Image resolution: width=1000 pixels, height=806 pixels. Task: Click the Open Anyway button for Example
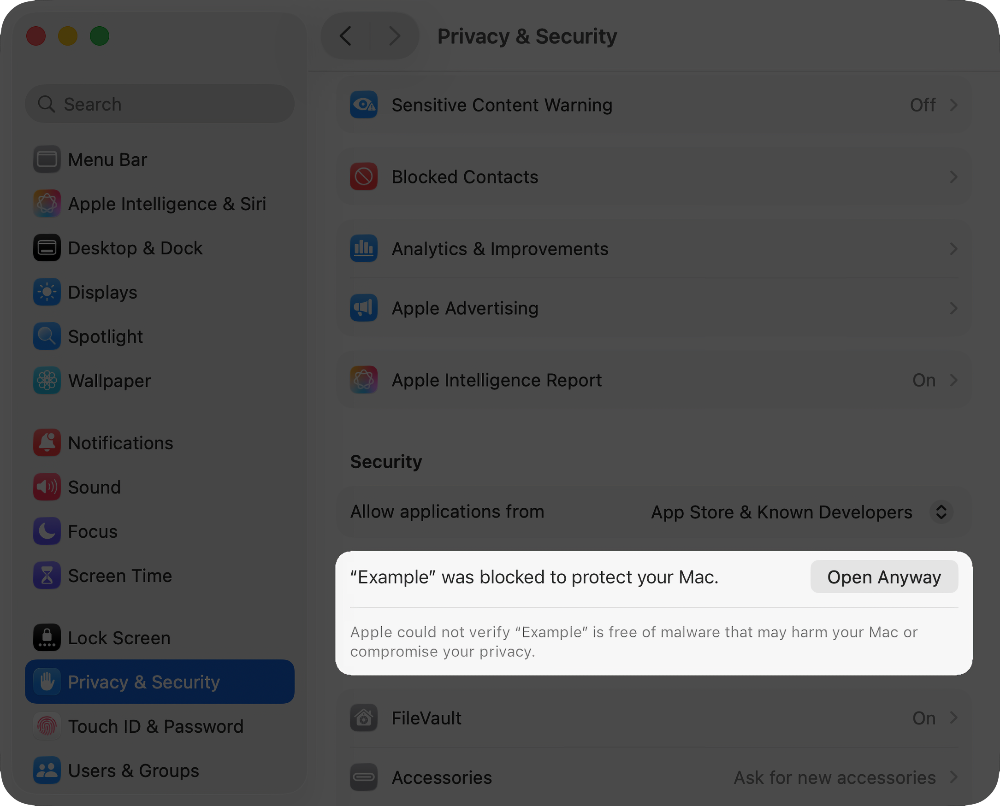(884, 576)
